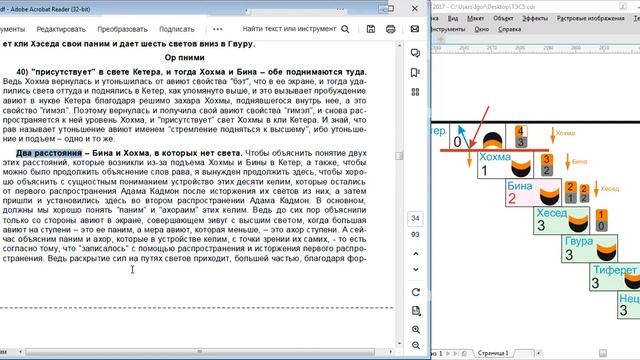Select the large '0' digit in Кетер cell
Image resolution: width=640 pixels, height=360 pixels.
point(457,142)
